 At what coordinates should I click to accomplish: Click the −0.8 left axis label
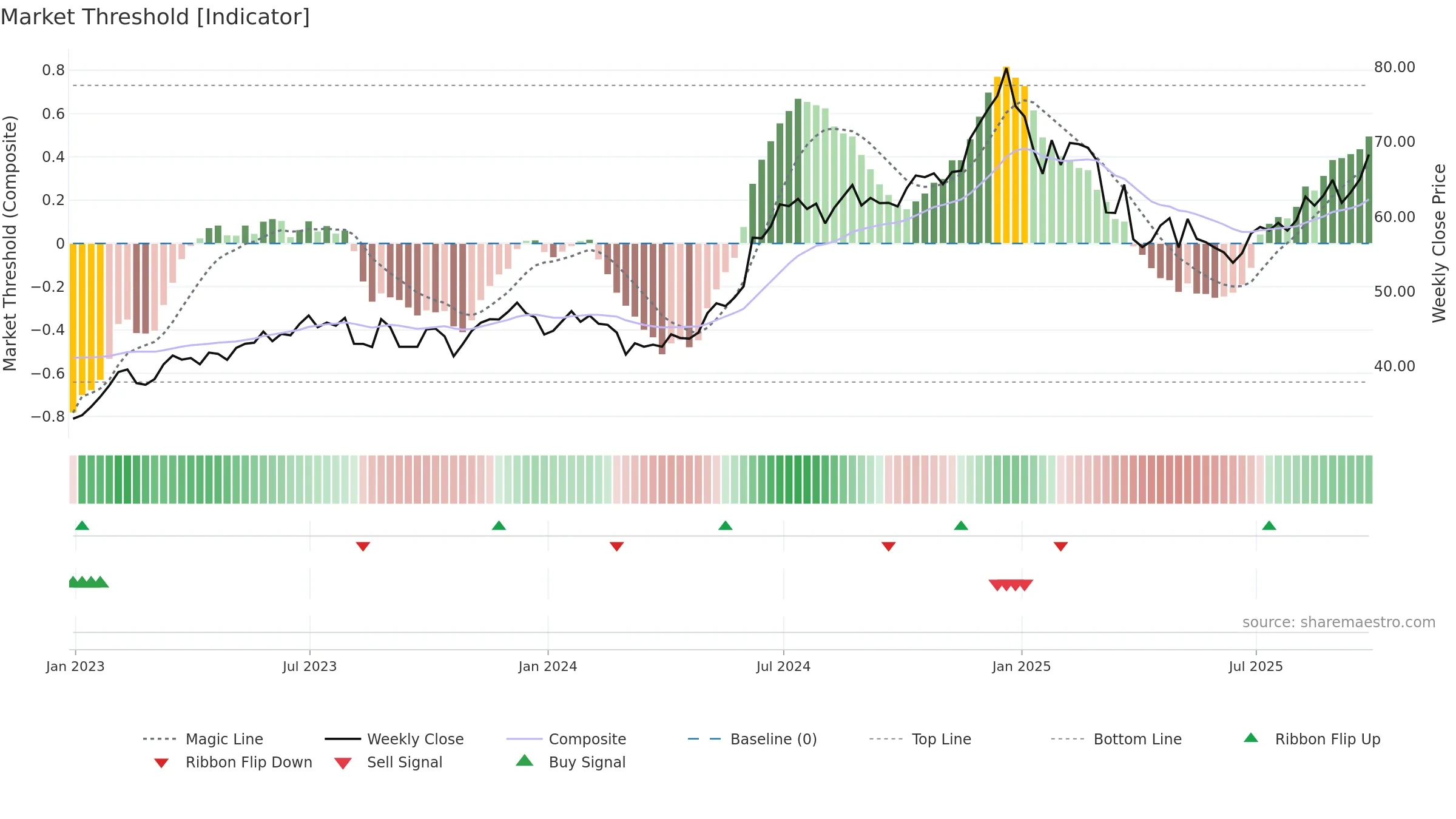click(x=48, y=417)
